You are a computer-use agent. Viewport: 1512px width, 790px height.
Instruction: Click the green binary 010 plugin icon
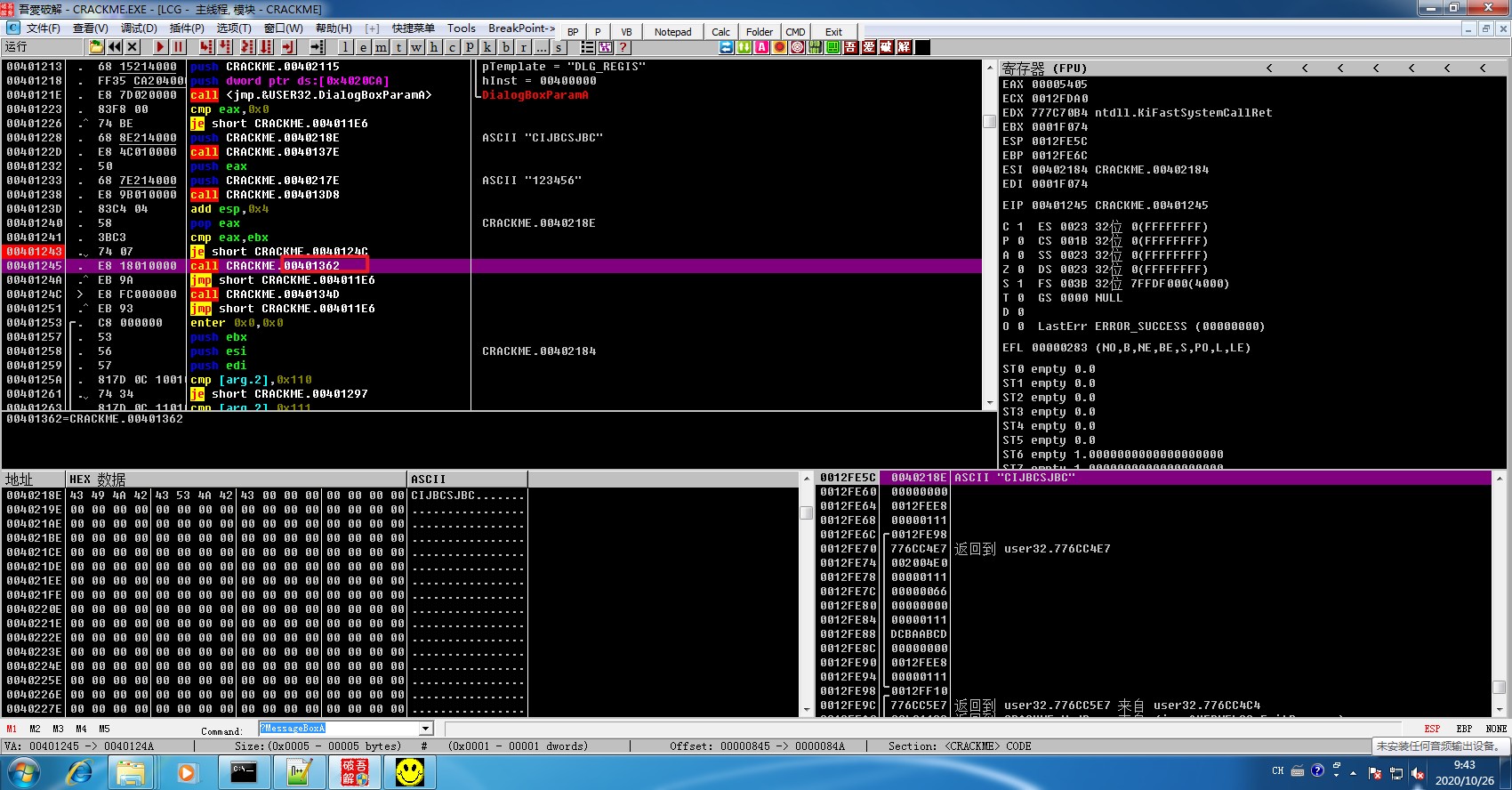click(x=816, y=47)
